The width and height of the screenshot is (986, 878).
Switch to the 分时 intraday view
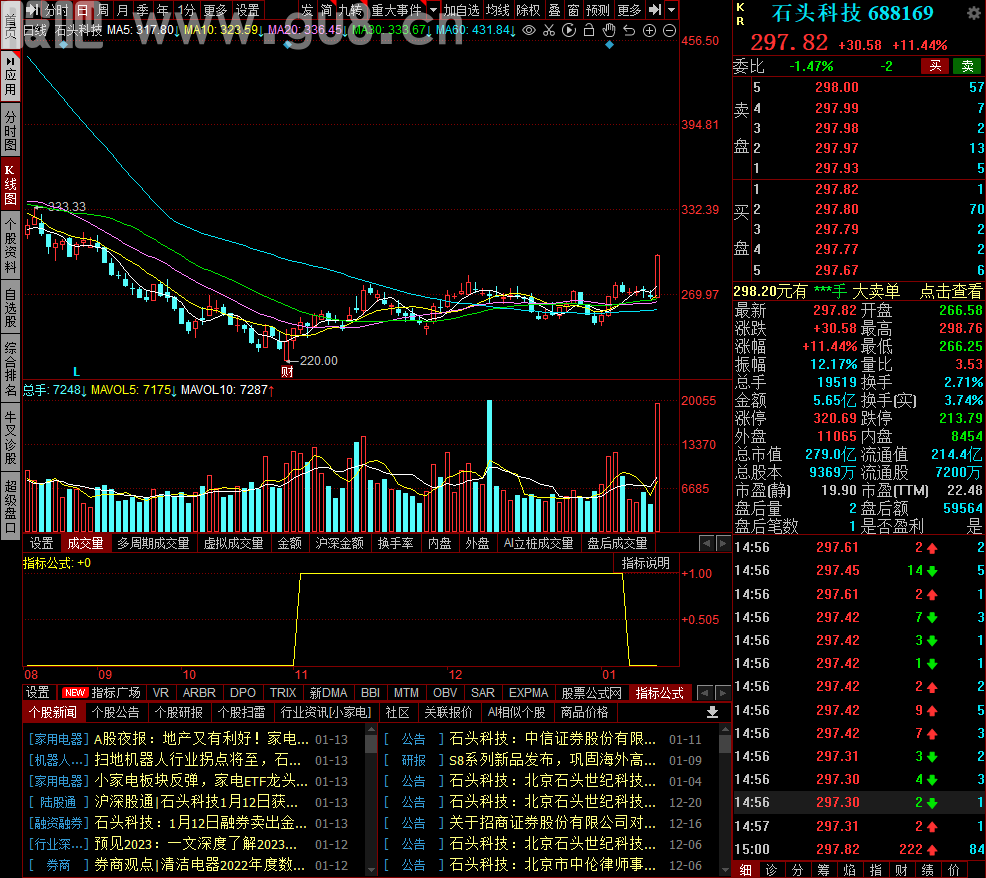point(57,10)
